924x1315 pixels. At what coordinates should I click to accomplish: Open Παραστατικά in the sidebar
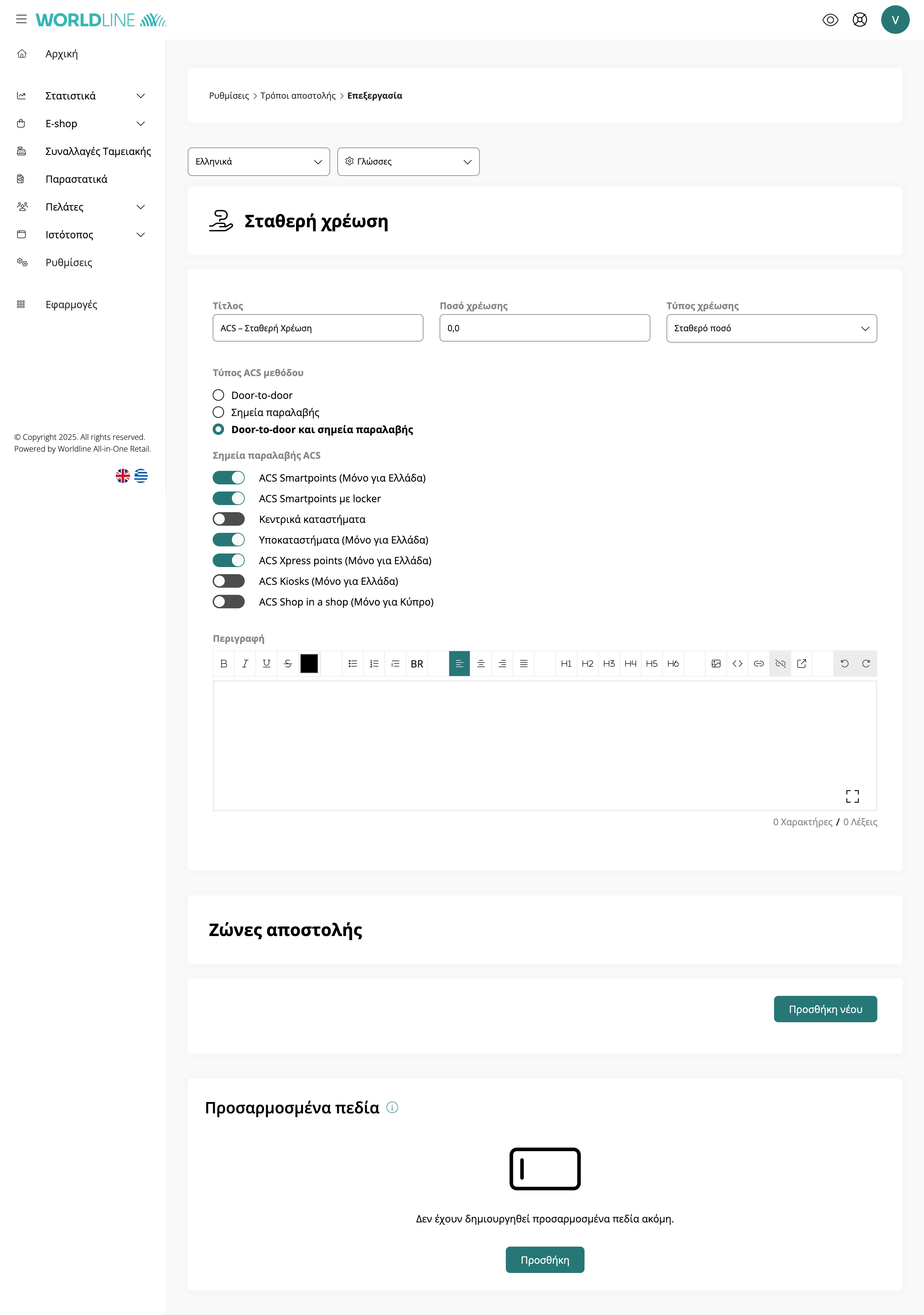point(76,179)
